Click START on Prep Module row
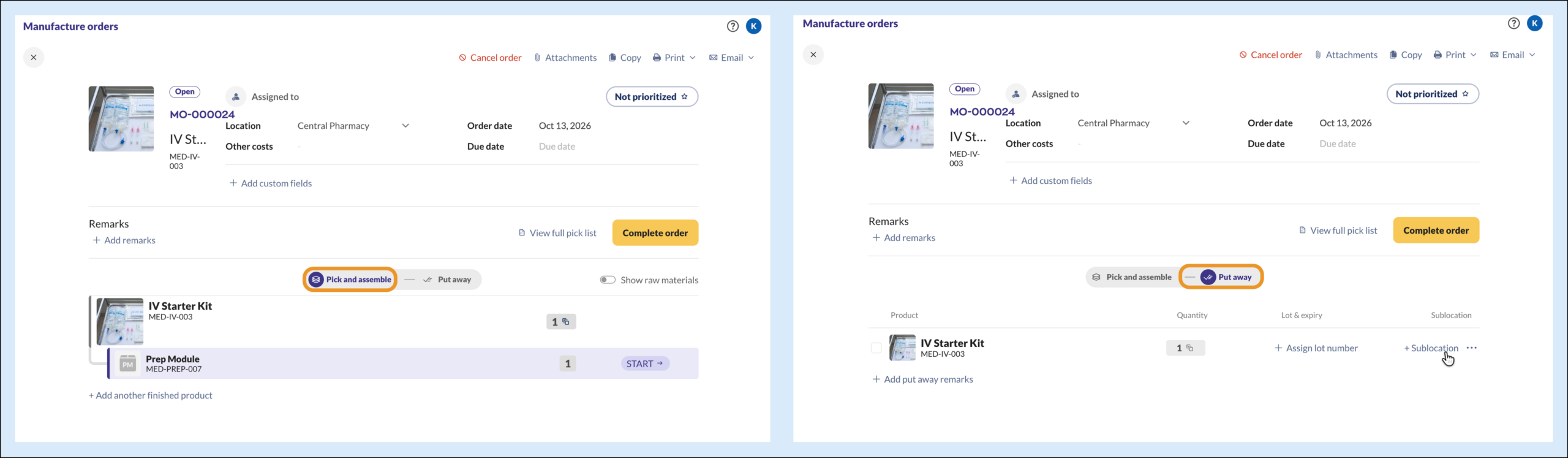 tap(646, 364)
